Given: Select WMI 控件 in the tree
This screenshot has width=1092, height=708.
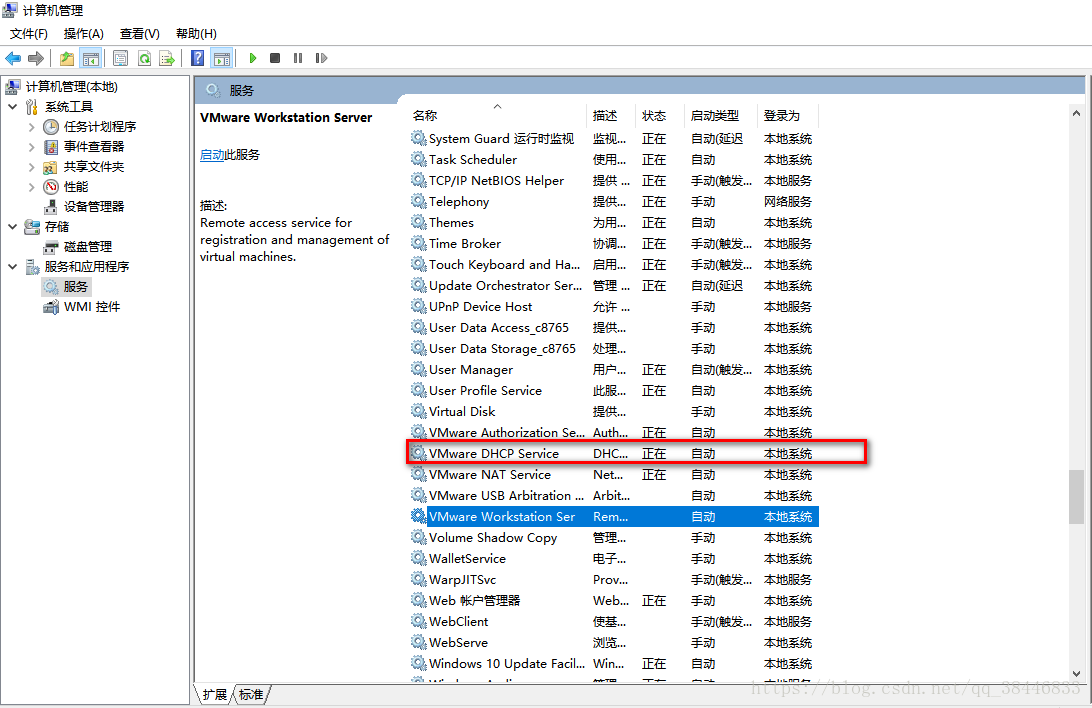Looking at the screenshot, I should 92,307.
